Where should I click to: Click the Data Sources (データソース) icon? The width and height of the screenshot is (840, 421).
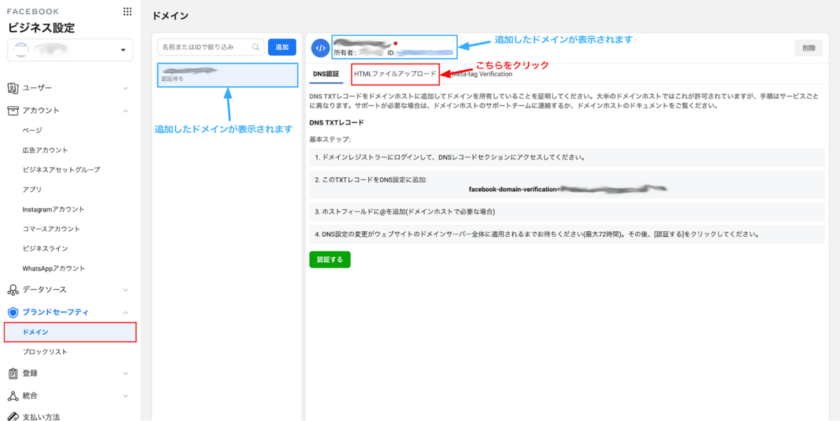pos(13,290)
